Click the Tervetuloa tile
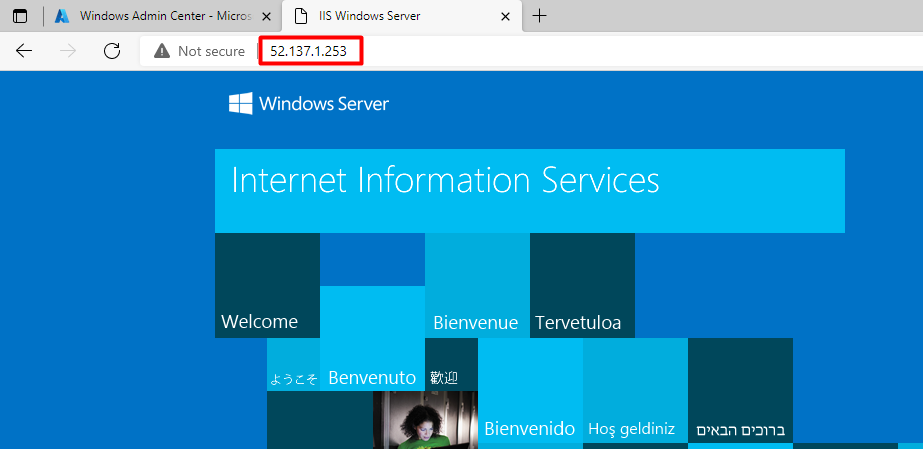 pos(582,285)
